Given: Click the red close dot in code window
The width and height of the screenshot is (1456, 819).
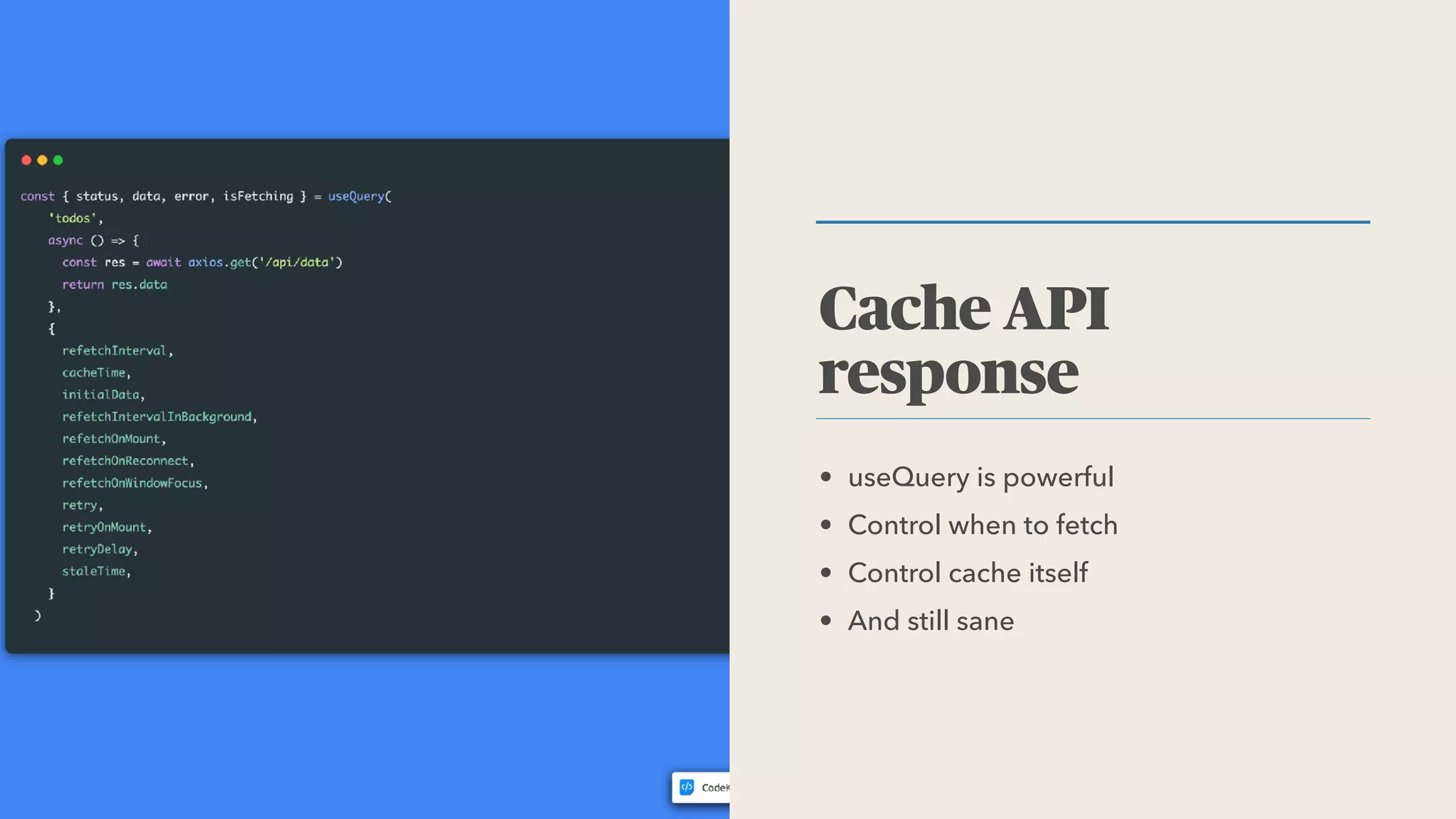Looking at the screenshot, I should pos(26,160).
